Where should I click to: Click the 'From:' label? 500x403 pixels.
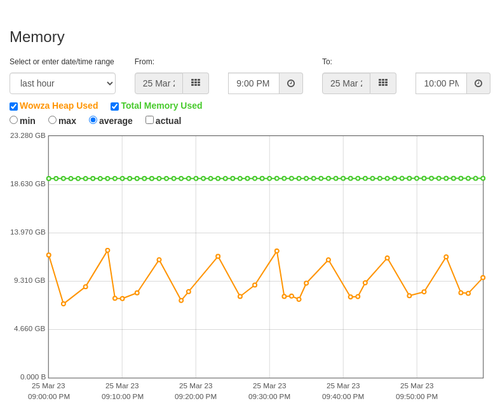(x=144, y=62)
